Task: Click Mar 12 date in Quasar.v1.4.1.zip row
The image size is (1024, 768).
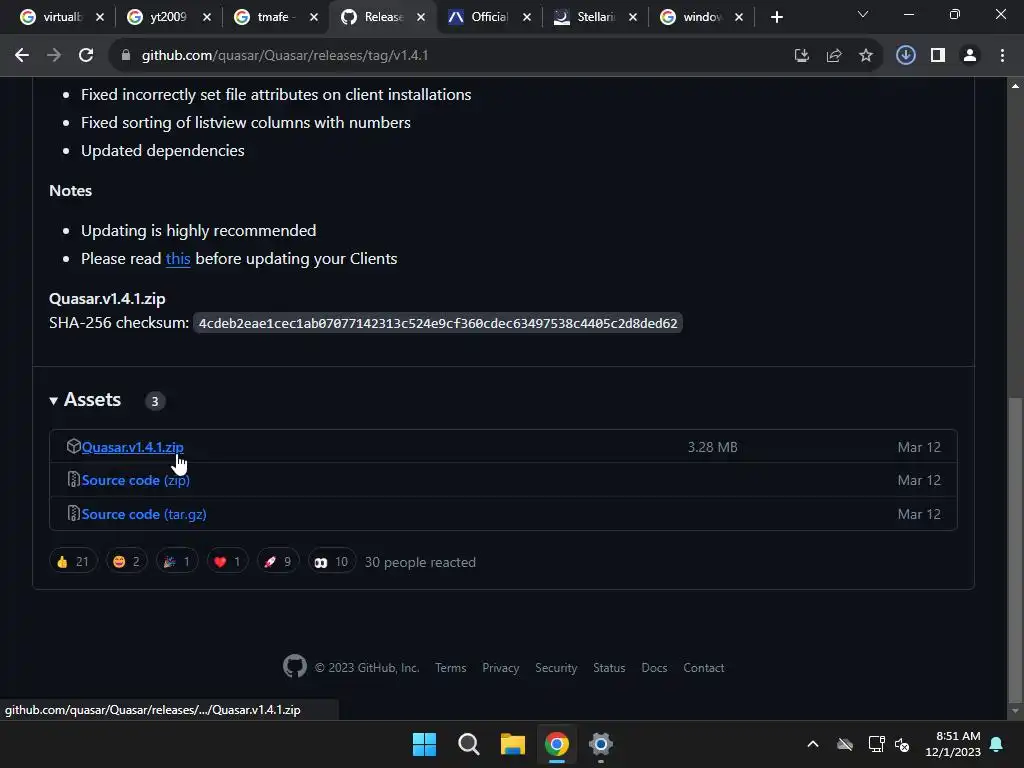Action: pyautogui.click(x=919, y=447)
